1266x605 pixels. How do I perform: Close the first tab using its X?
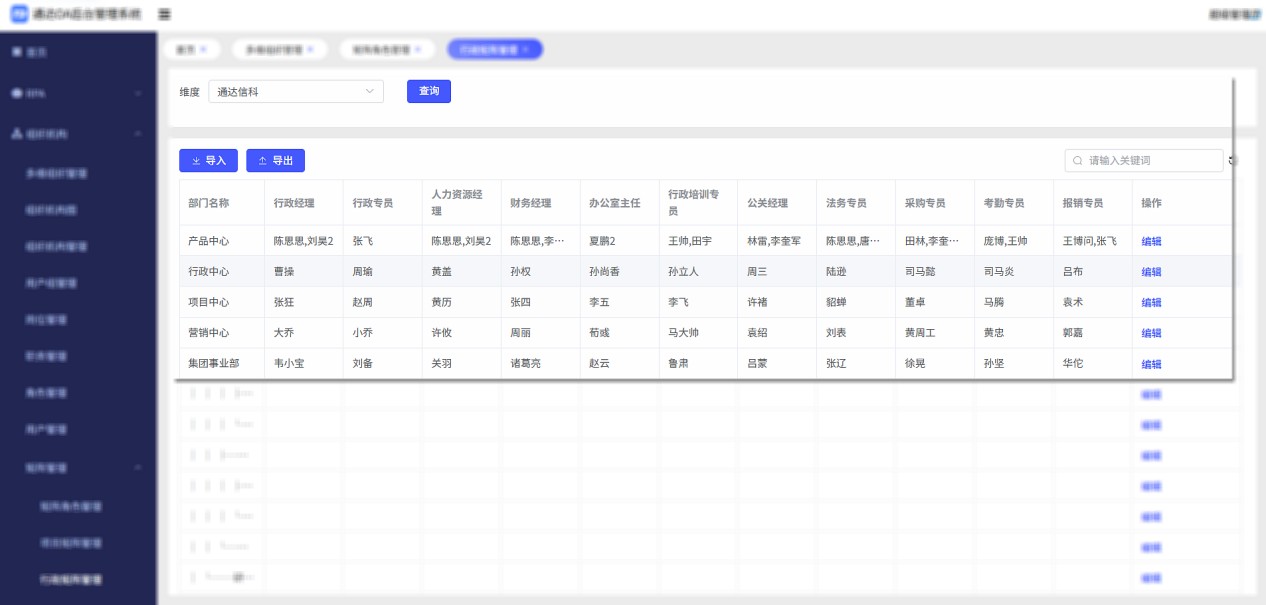pos(203,49)
